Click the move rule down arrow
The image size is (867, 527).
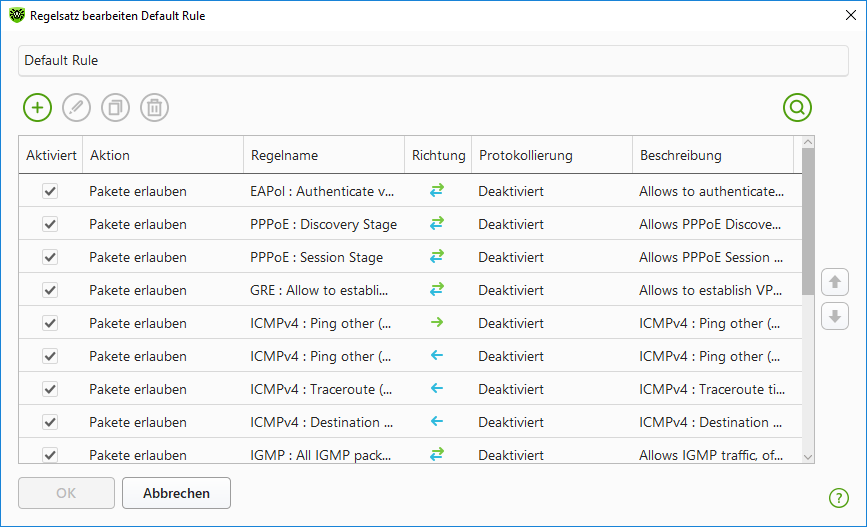[834, 316]
